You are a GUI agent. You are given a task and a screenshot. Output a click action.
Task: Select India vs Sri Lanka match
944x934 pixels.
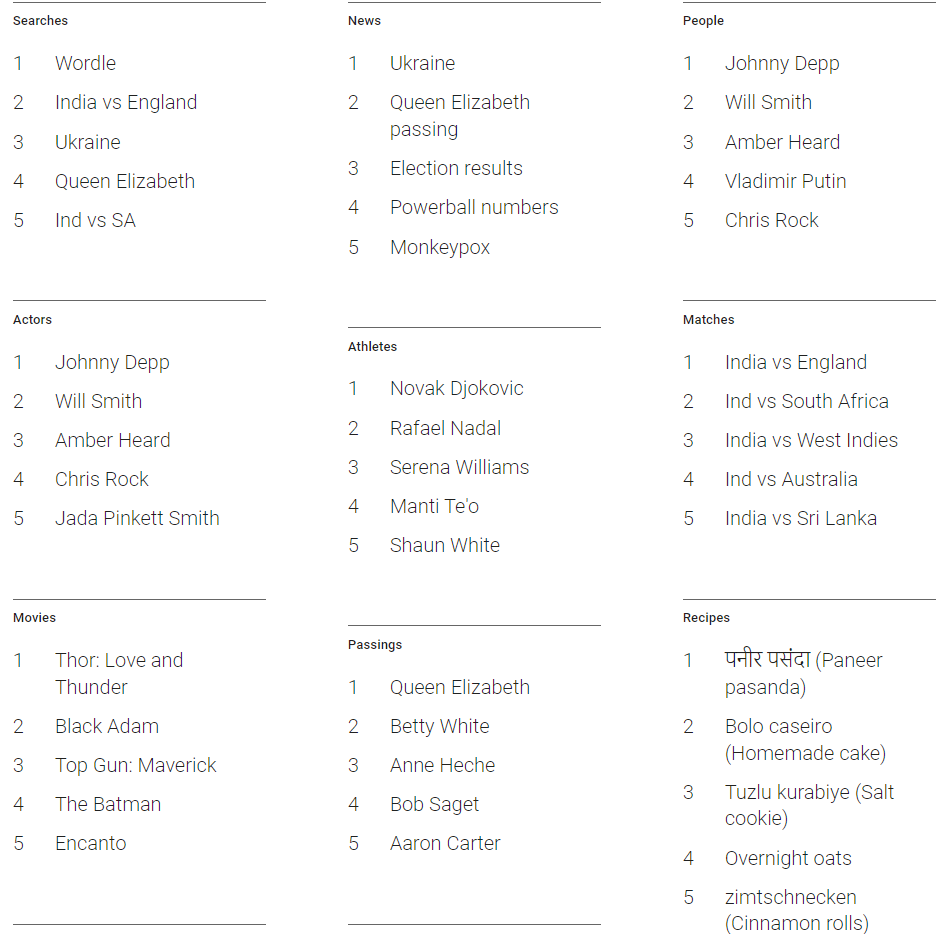point(801,518)
